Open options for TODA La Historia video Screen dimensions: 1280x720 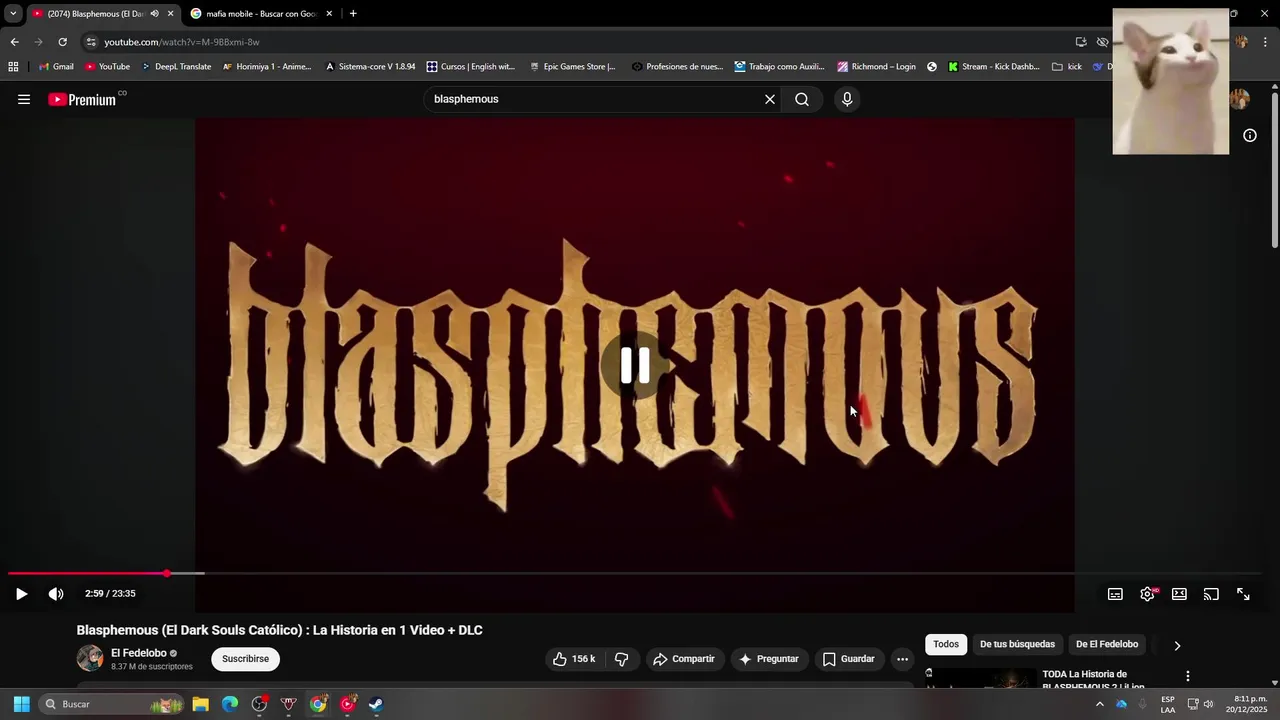pos(1188,676)
